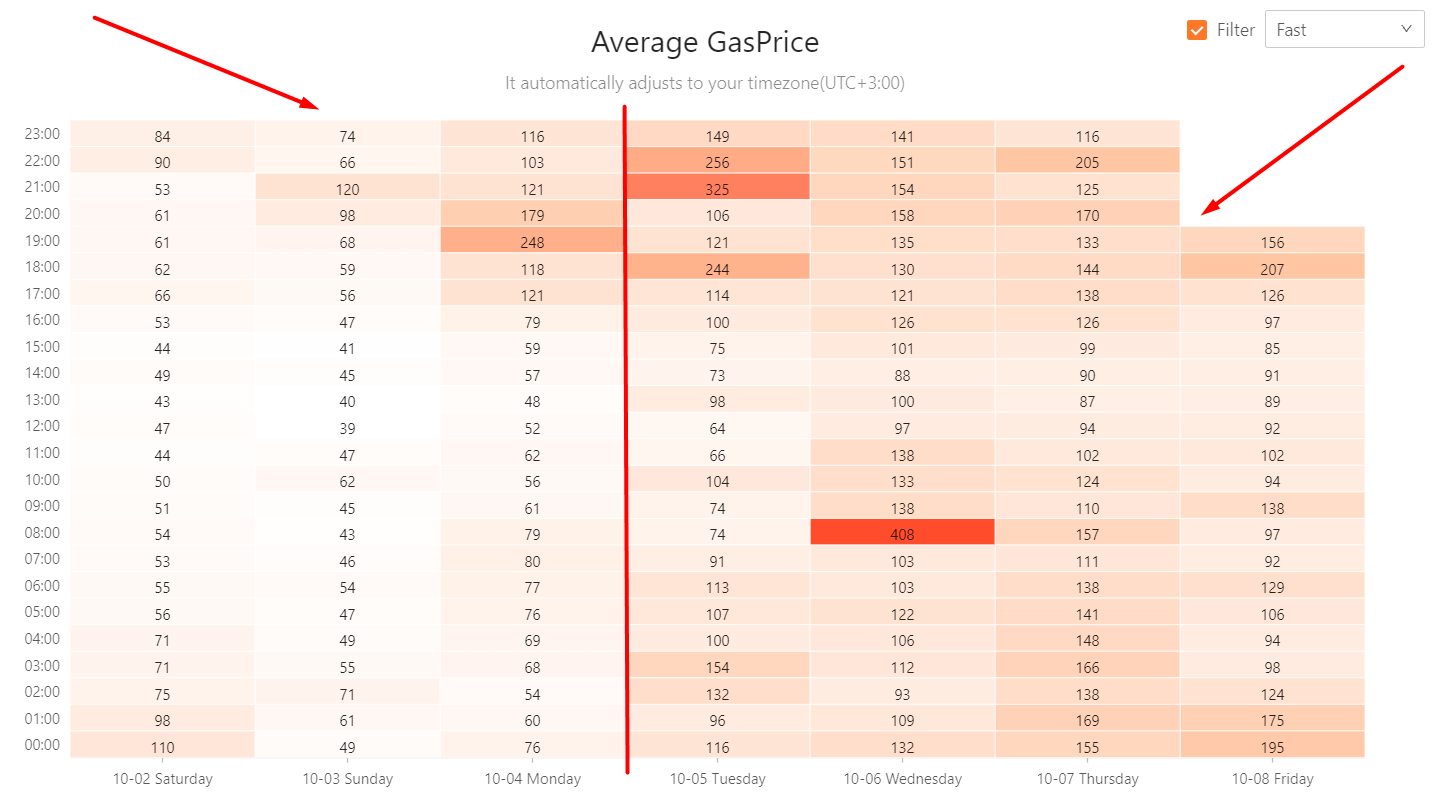Select the 179 cell on Monday 20:00

532,215
